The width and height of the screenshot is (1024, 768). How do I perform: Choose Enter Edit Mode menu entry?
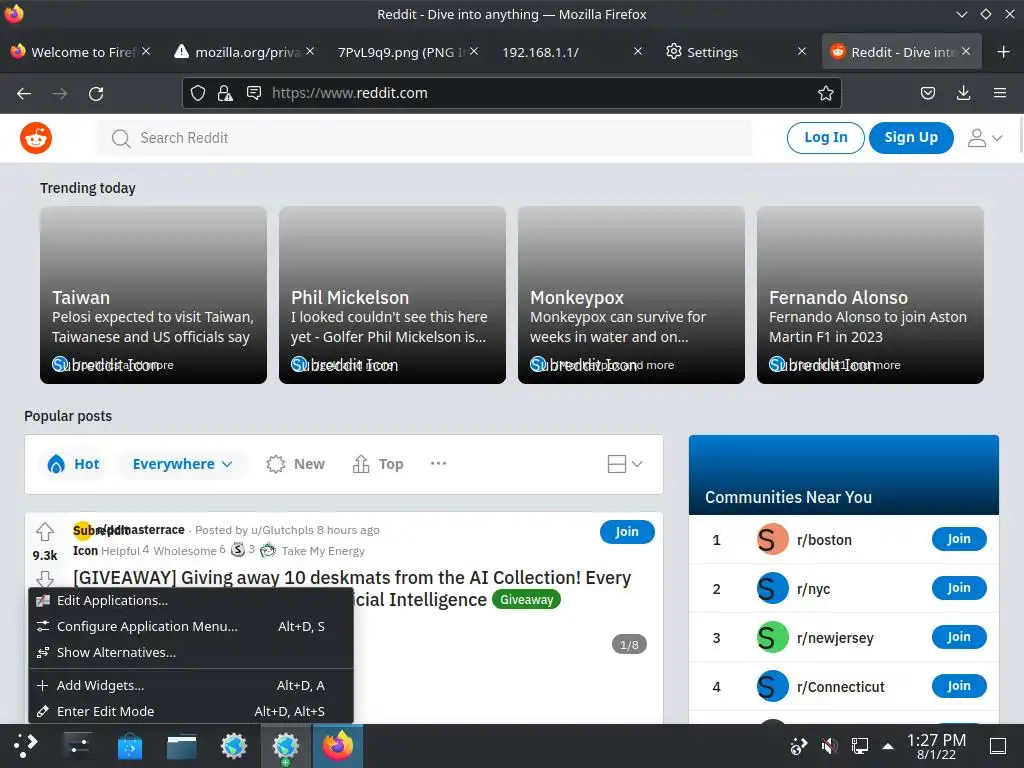click(191, 711)
